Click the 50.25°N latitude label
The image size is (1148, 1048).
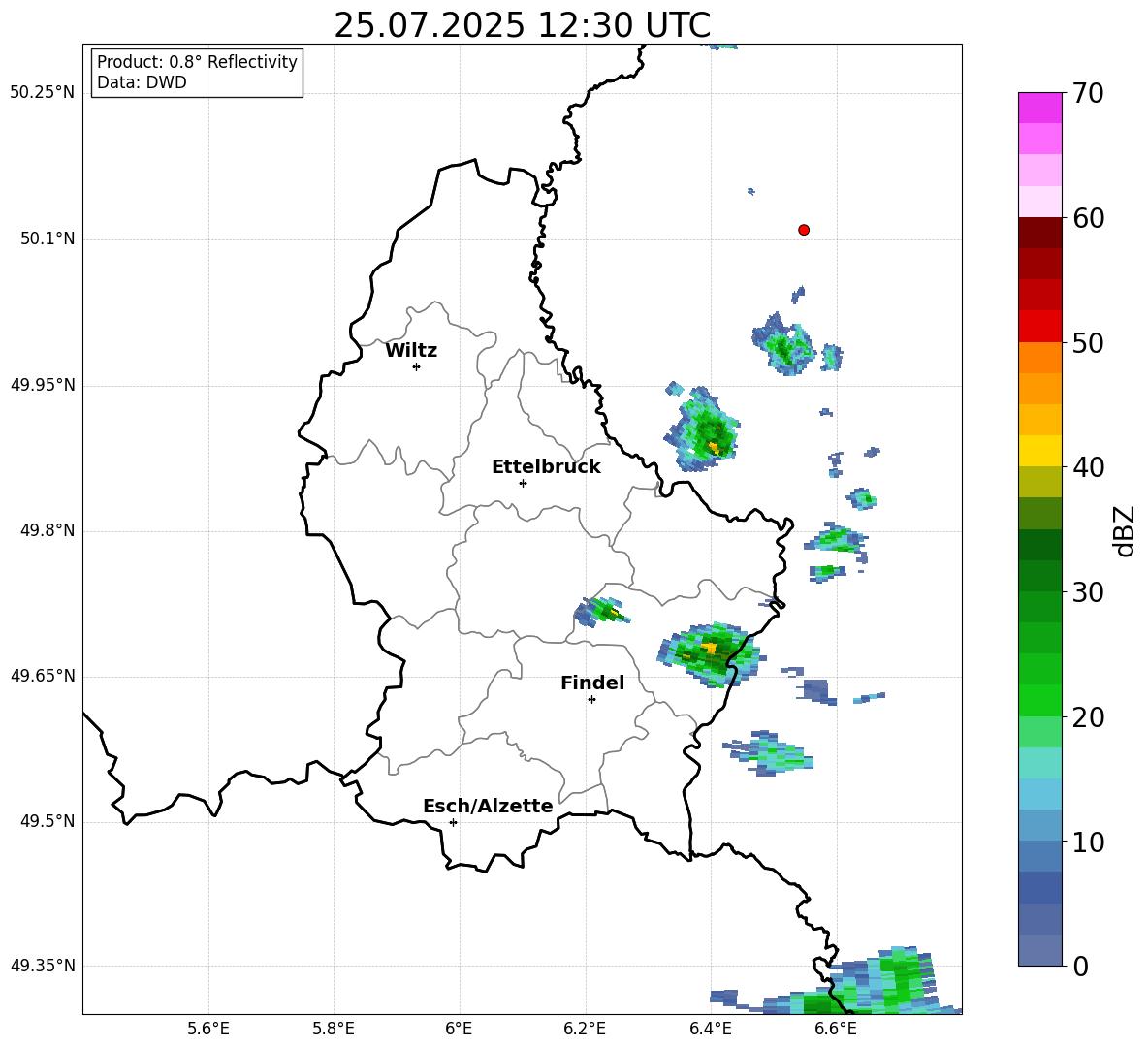43,93
